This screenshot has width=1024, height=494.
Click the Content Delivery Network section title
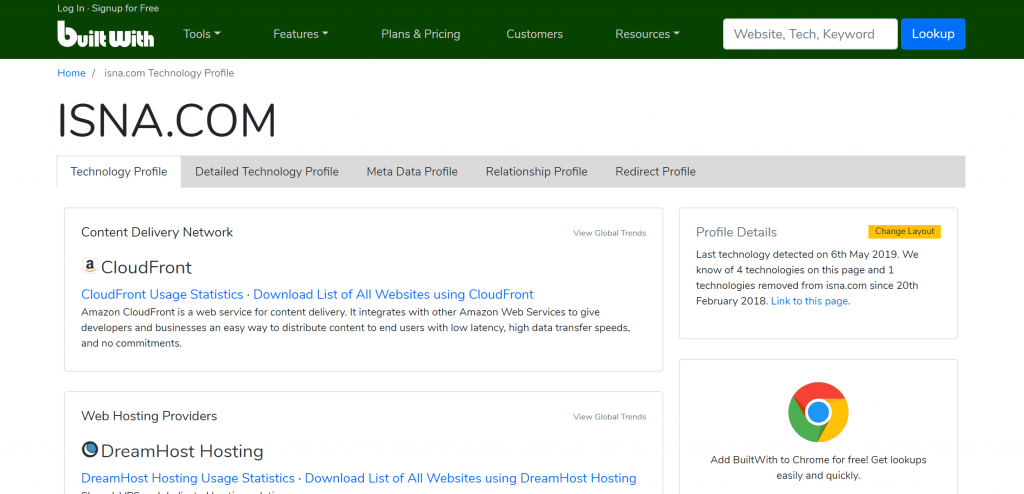click(x=157, y=232)
